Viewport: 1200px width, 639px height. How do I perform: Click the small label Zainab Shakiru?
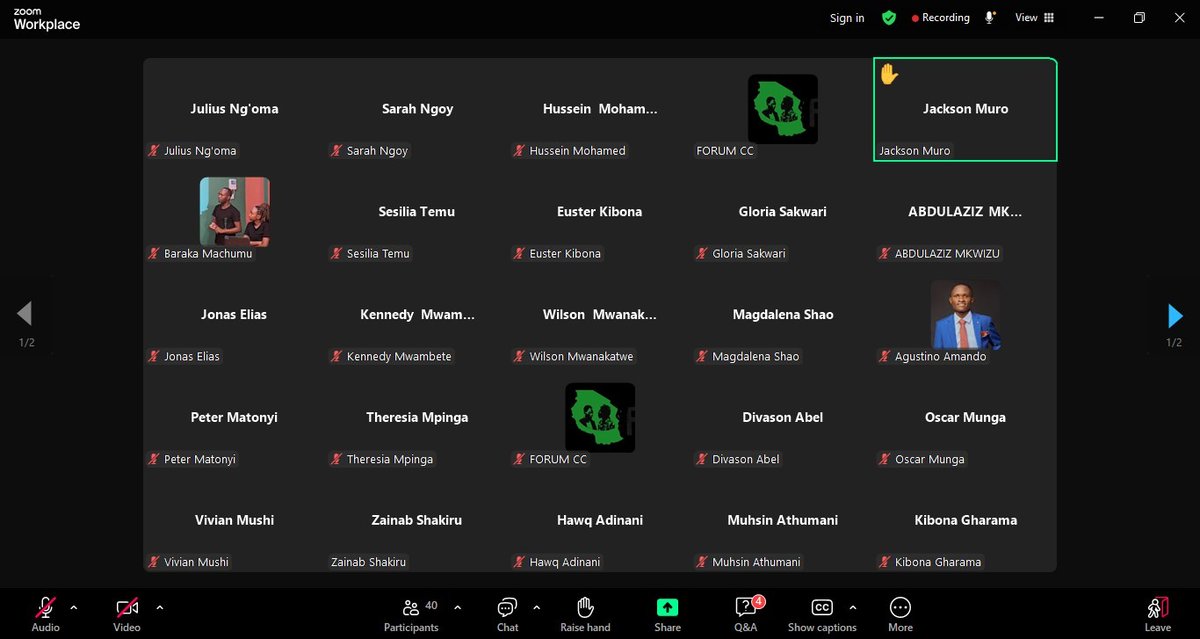368,562
